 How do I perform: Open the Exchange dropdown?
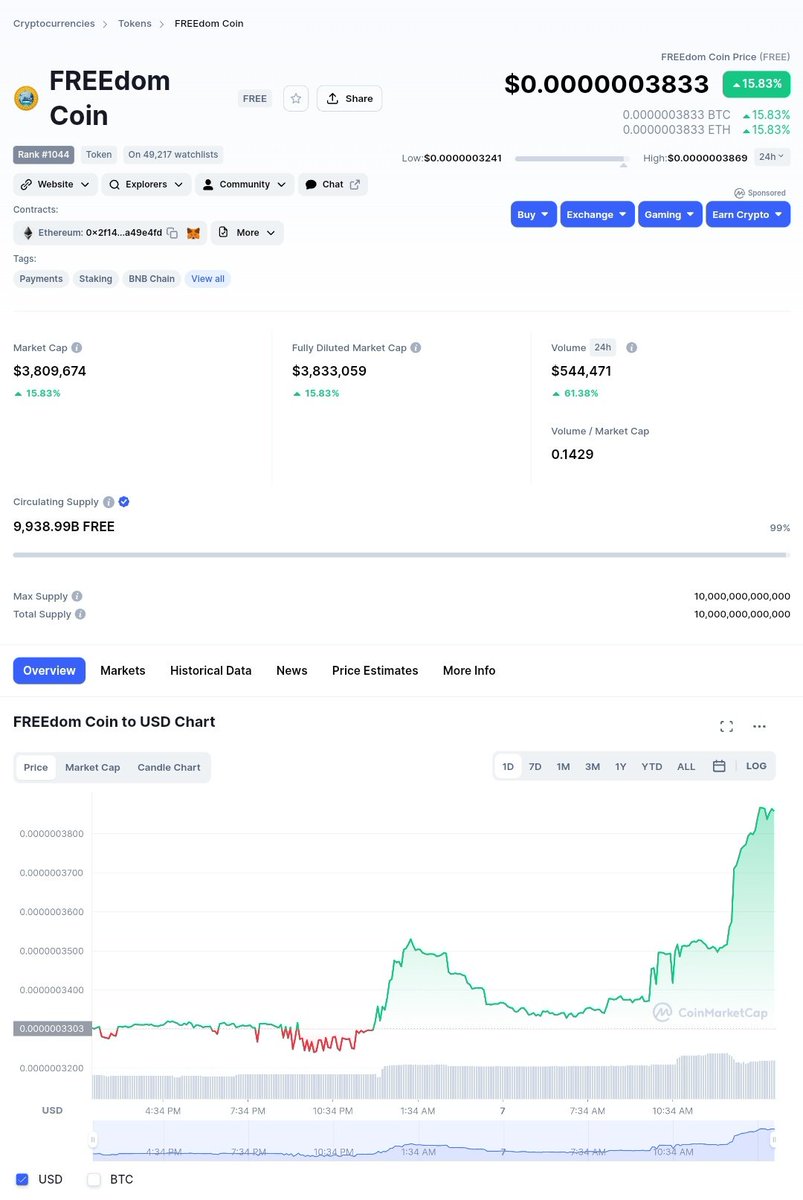pyautogui.click(x=597, y=214)
